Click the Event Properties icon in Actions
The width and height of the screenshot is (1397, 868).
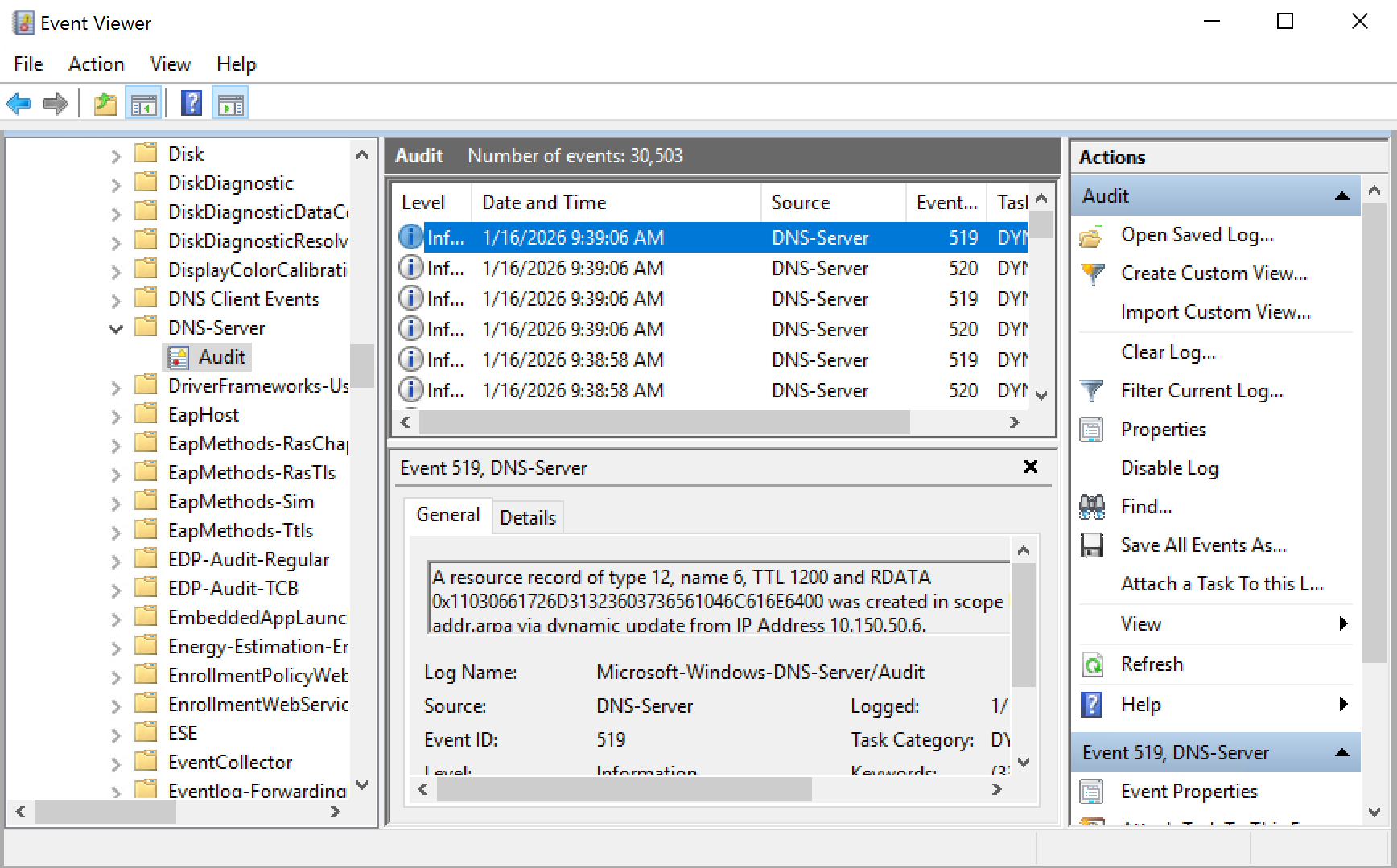tap(1092, 791)
